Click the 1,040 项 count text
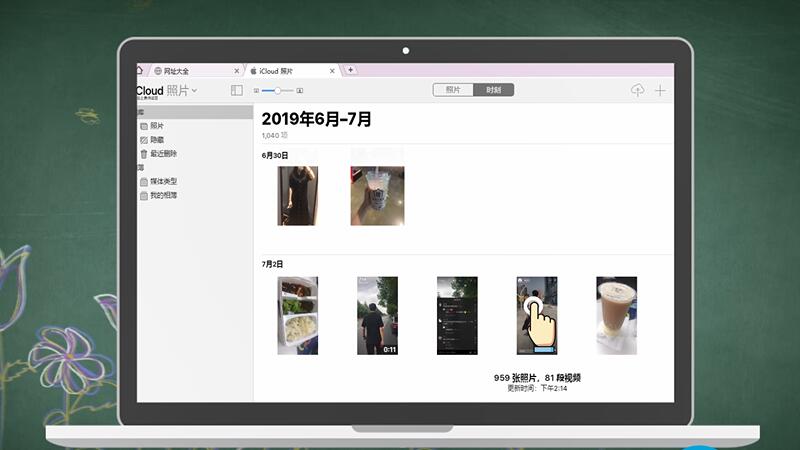The height and width of the screenshot is (450, 800). (x=274, y=135)
